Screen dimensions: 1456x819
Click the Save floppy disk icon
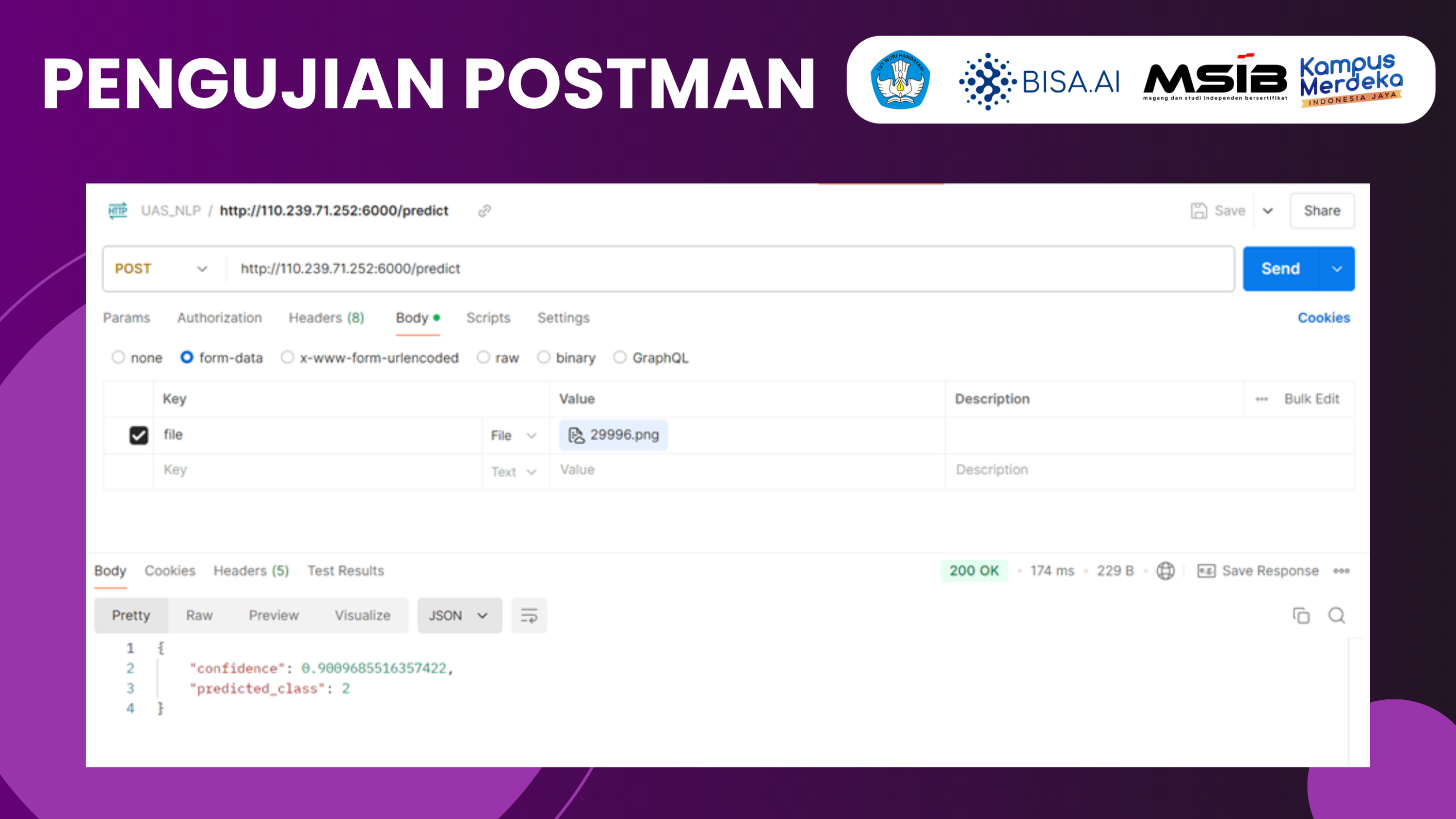pyautogui.click(x=1198, y=211)
